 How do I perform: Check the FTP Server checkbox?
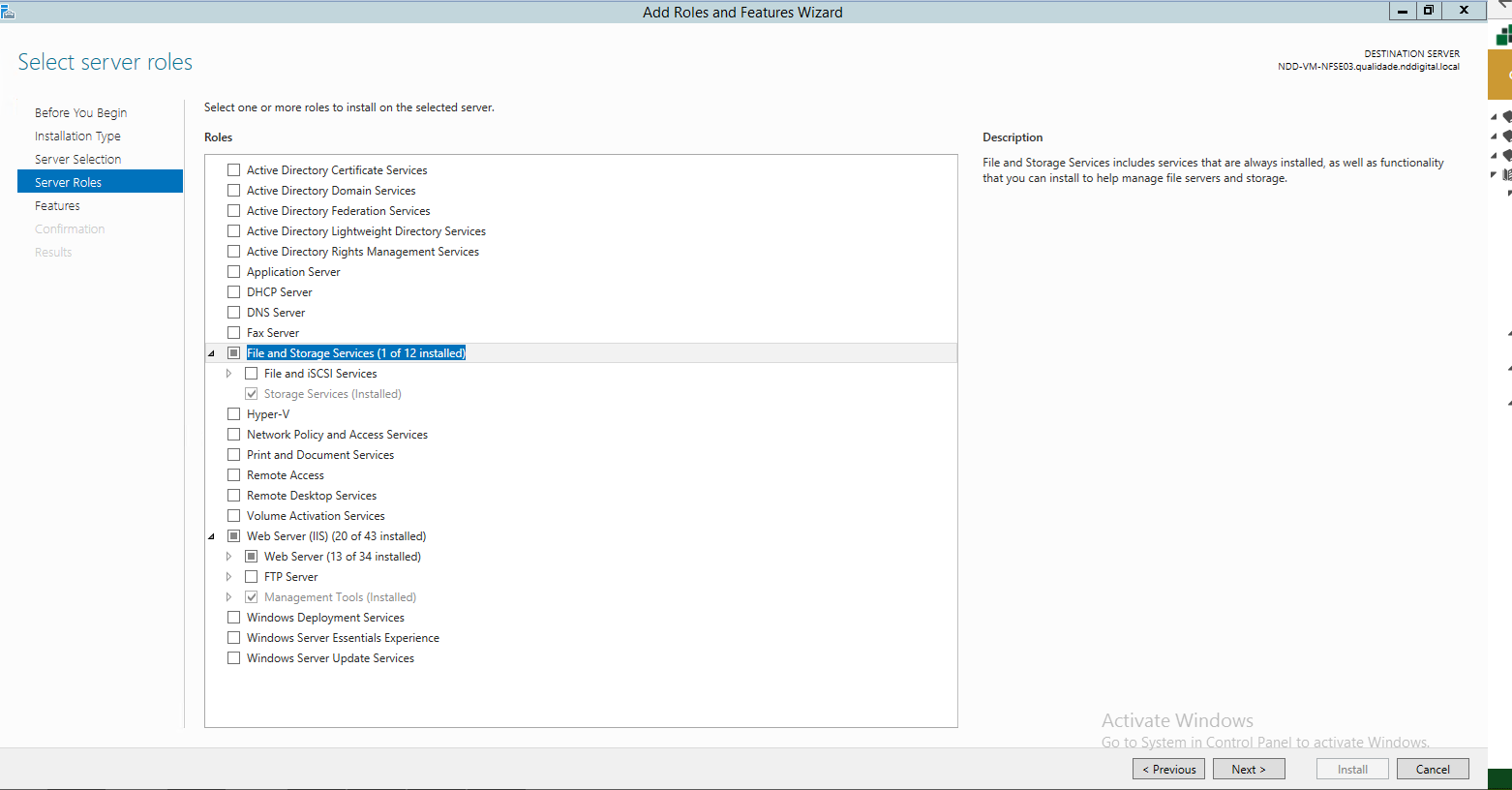click(251, 576)
